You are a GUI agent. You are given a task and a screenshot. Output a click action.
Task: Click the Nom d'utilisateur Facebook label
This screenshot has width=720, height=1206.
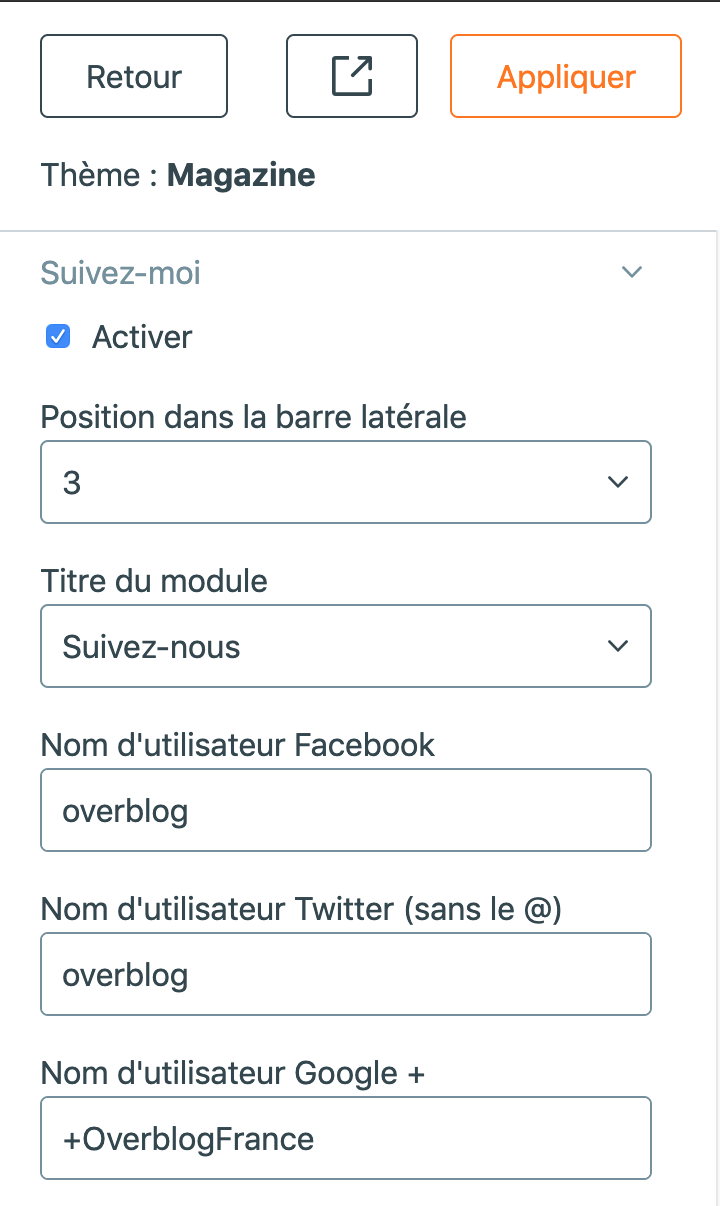238,745
